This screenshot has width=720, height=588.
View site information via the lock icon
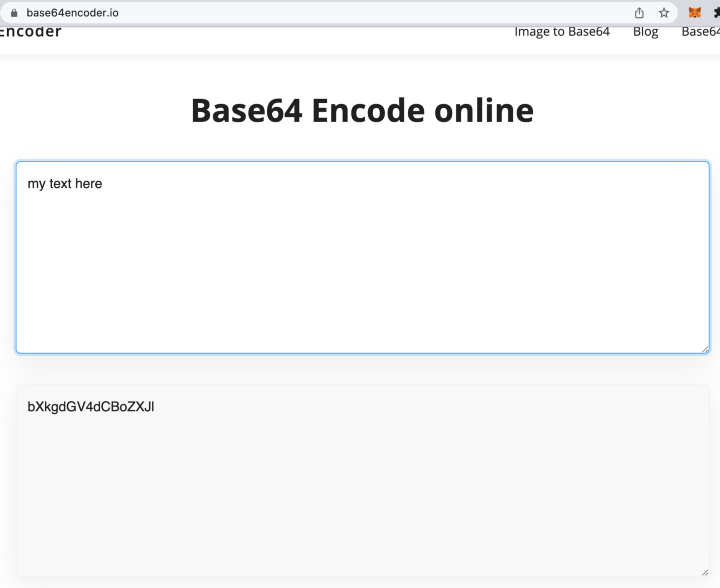[x=14, y=13]
